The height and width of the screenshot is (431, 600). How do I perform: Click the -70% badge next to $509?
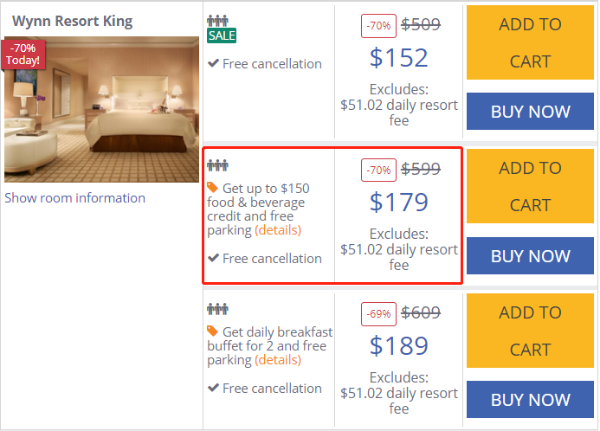tap(378, 26)
